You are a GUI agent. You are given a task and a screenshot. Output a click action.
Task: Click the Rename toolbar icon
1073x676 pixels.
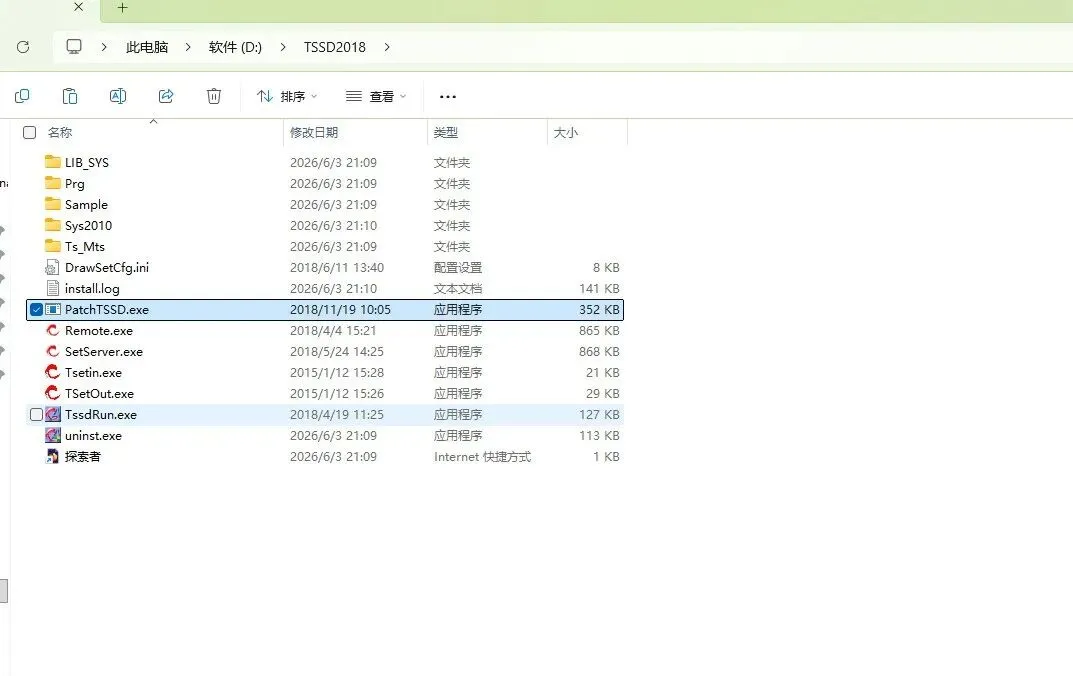coord(118,96)
